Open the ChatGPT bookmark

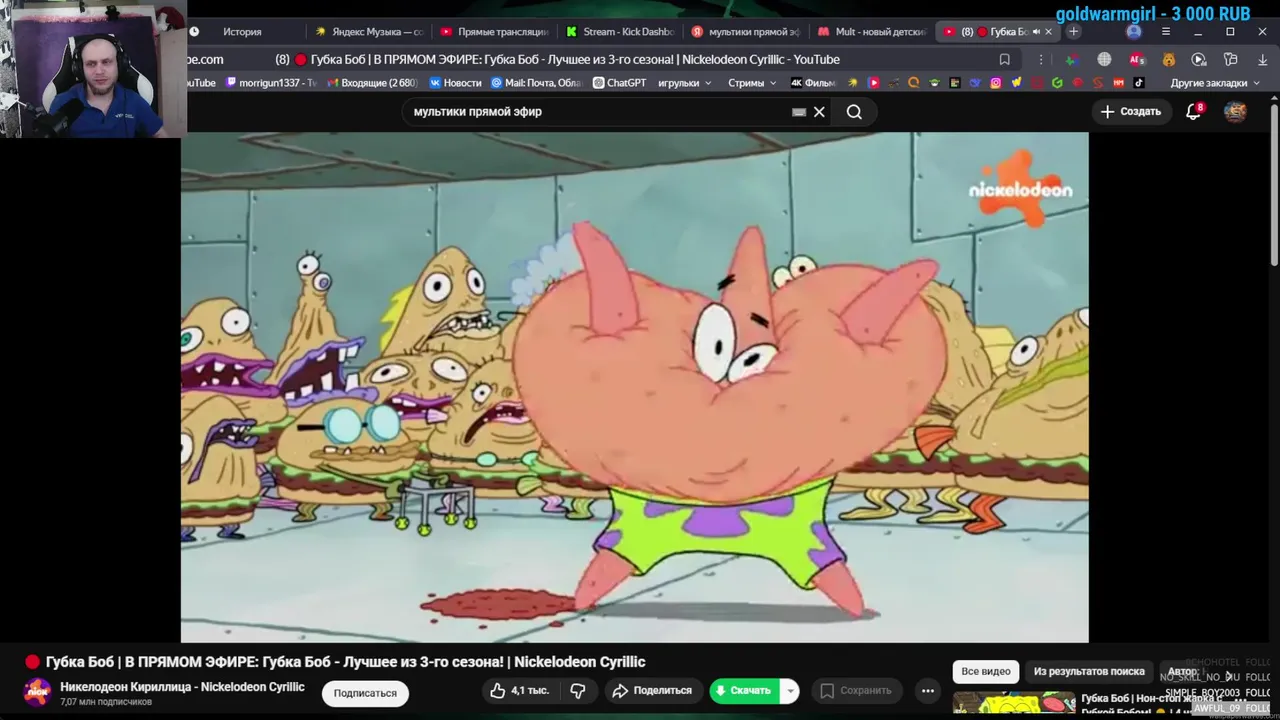click(620, 83)
